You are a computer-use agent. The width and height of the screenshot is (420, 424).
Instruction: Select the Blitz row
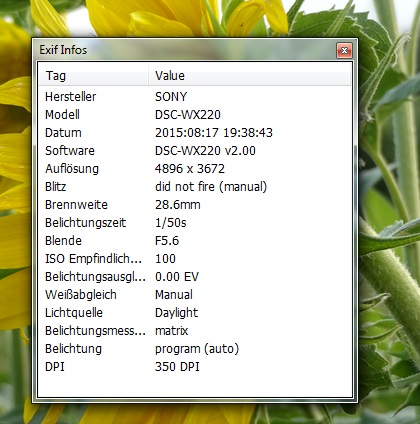coord(195,187)
